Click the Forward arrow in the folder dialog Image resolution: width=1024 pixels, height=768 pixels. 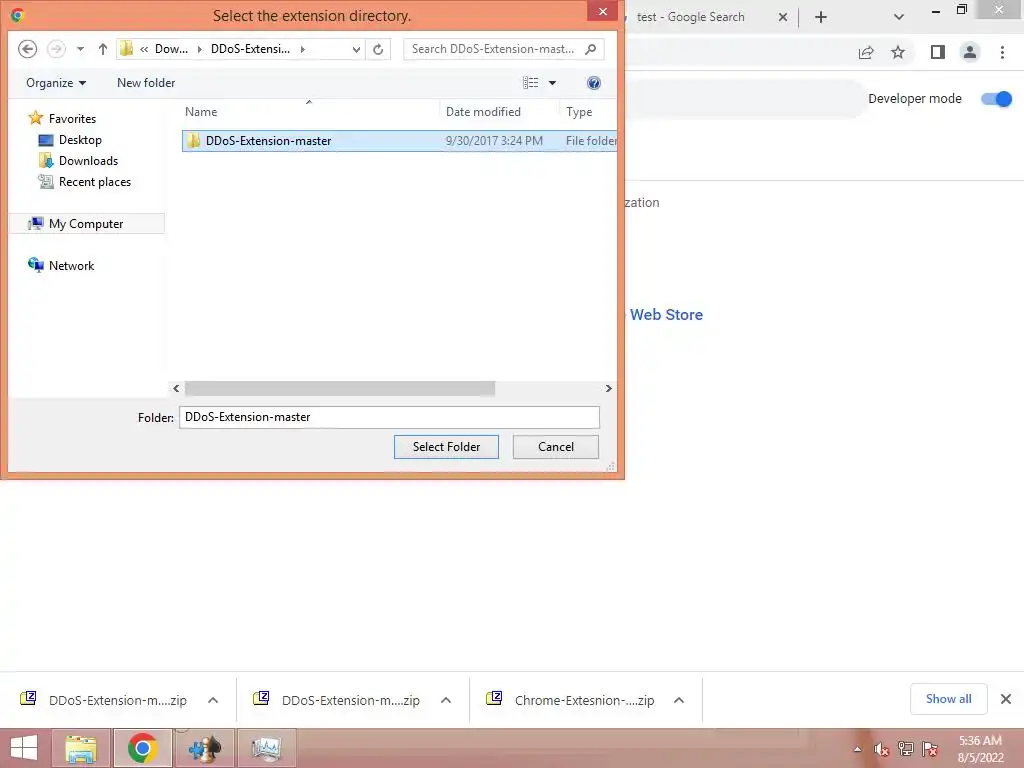tap(57, 49)
